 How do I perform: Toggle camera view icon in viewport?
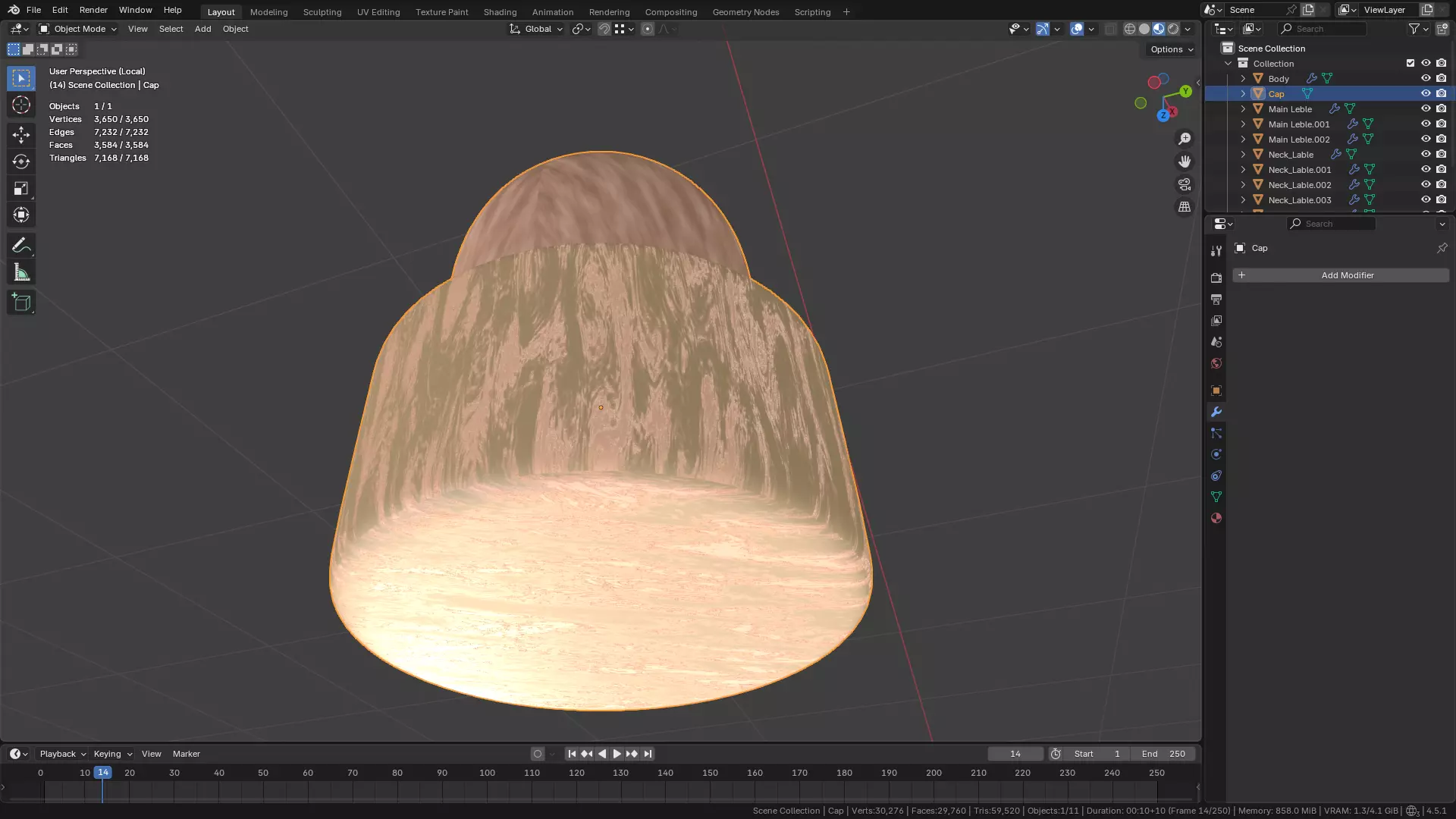pos(1185,184)
